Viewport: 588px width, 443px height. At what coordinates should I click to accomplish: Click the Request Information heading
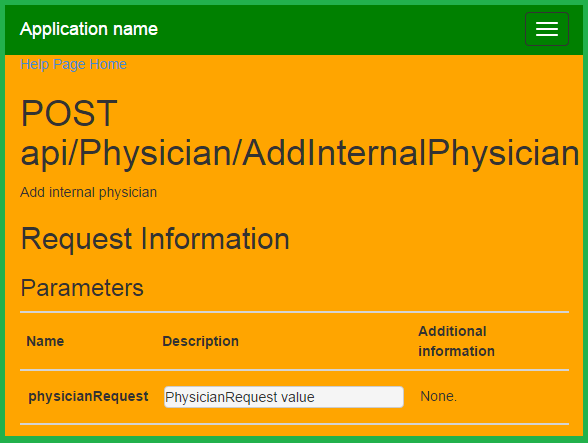(155, 239)
